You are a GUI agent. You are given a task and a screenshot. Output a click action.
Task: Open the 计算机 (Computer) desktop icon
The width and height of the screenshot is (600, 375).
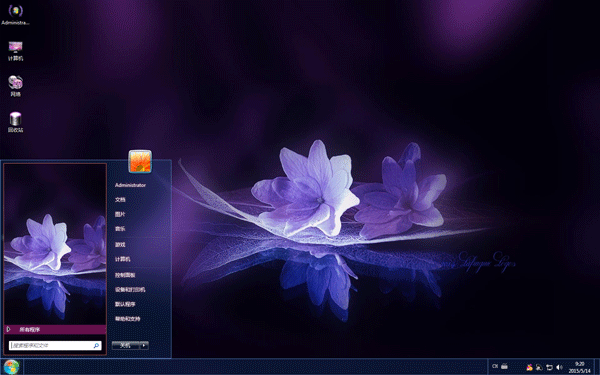15,51
